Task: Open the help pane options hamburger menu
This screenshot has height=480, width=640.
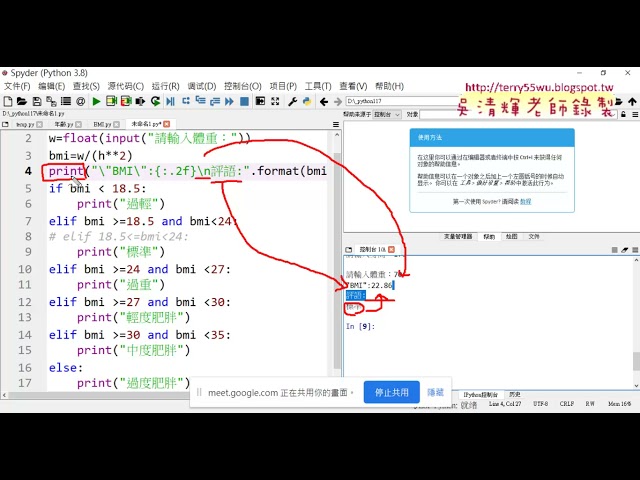Action: pos(632,115)
